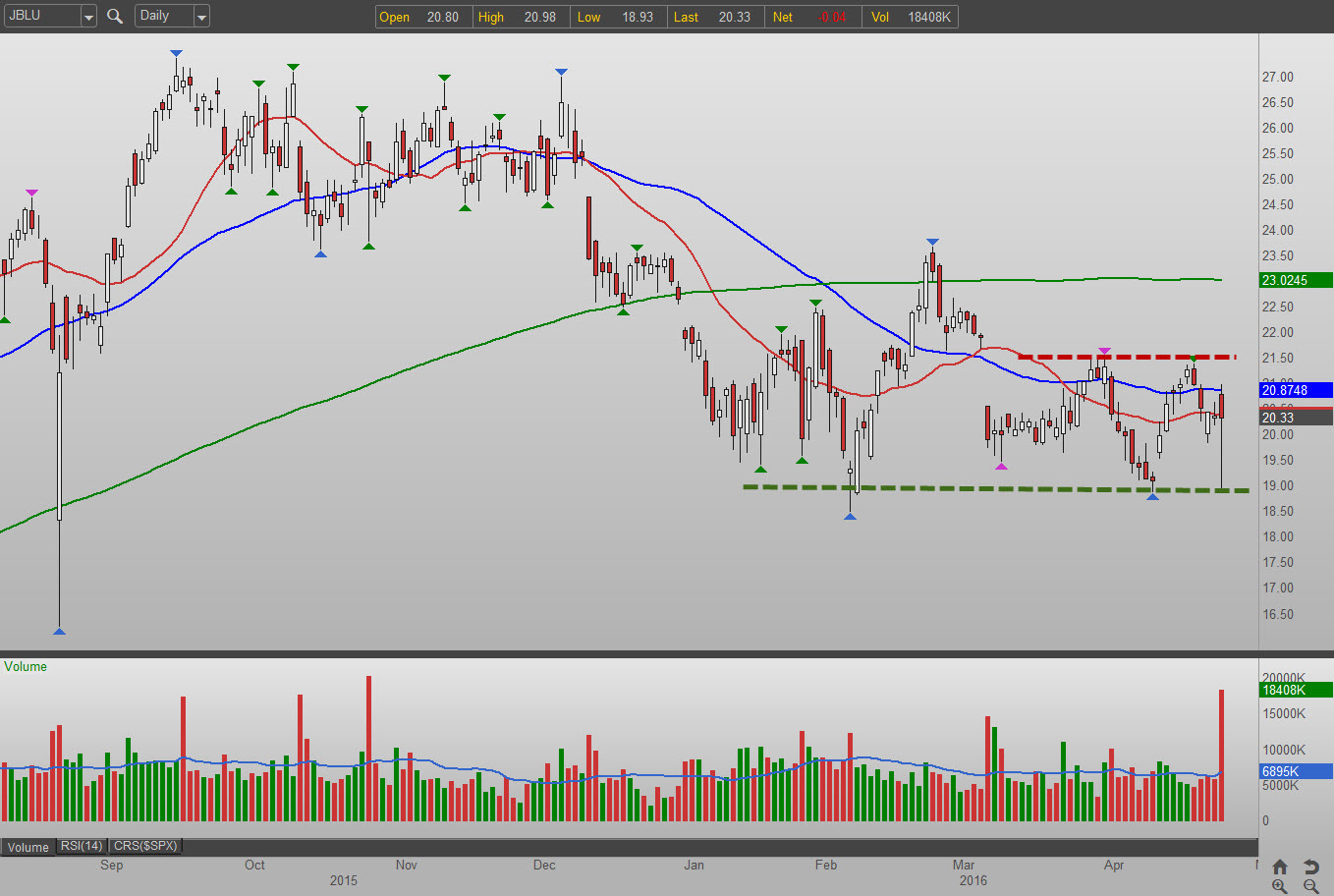Click the green dashed support line near 19.00
The image size is (1334, 896).
(996, 488)
